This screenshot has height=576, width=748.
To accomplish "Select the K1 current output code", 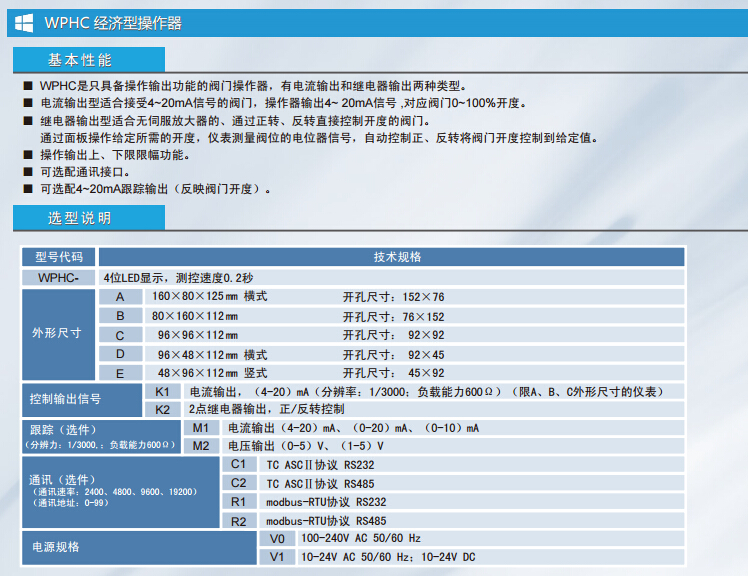I will point(163,391).
